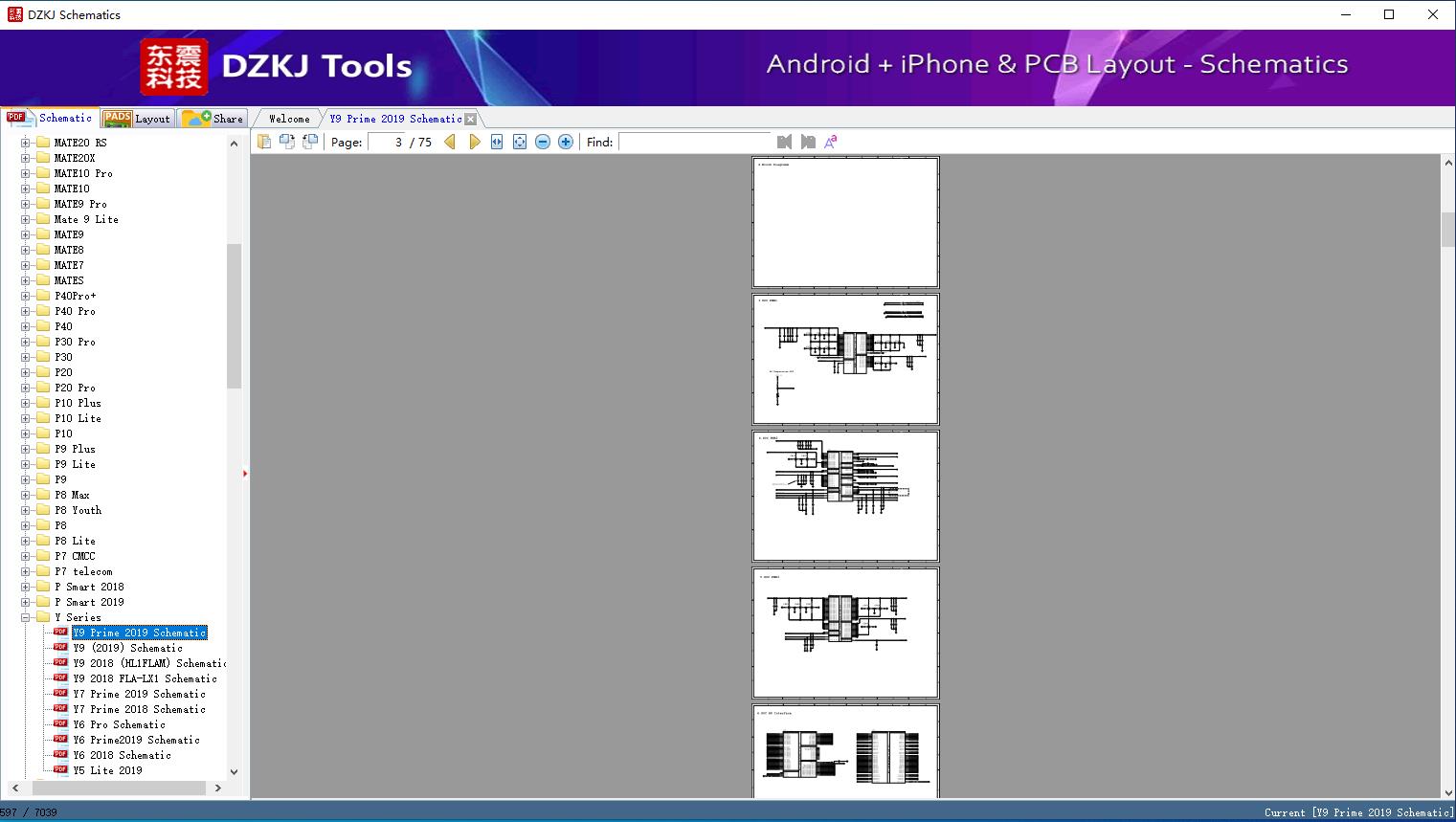Select the P10 Lite folder
Viewport: 1456px width, 822px height.
[78, 418]
